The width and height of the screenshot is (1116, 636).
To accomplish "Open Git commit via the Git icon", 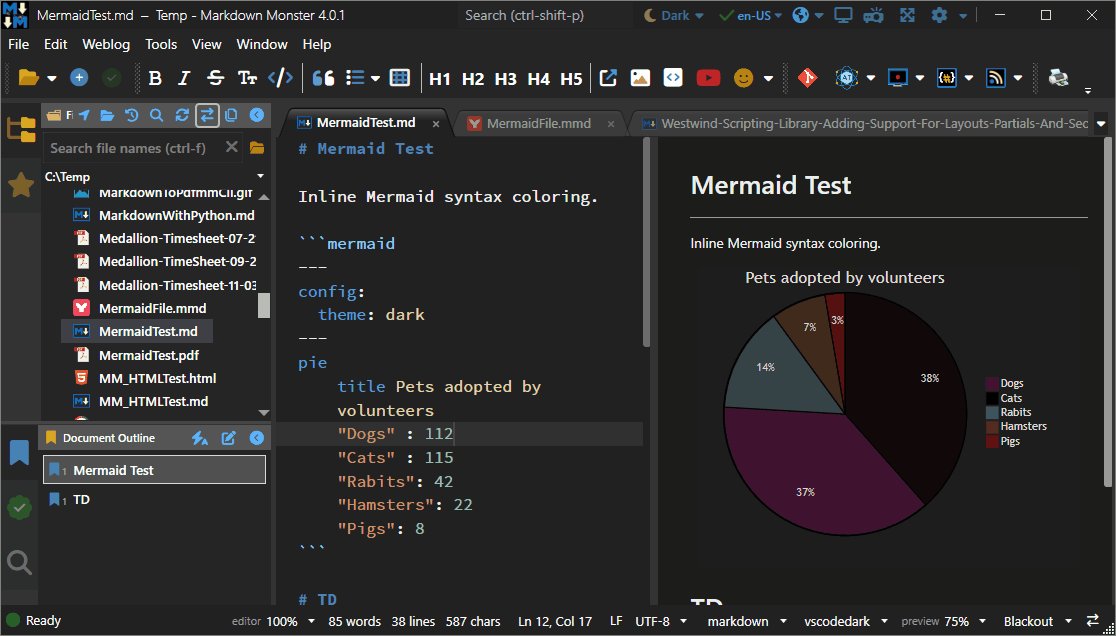I will pyautogui.click(x=807, y=78).
